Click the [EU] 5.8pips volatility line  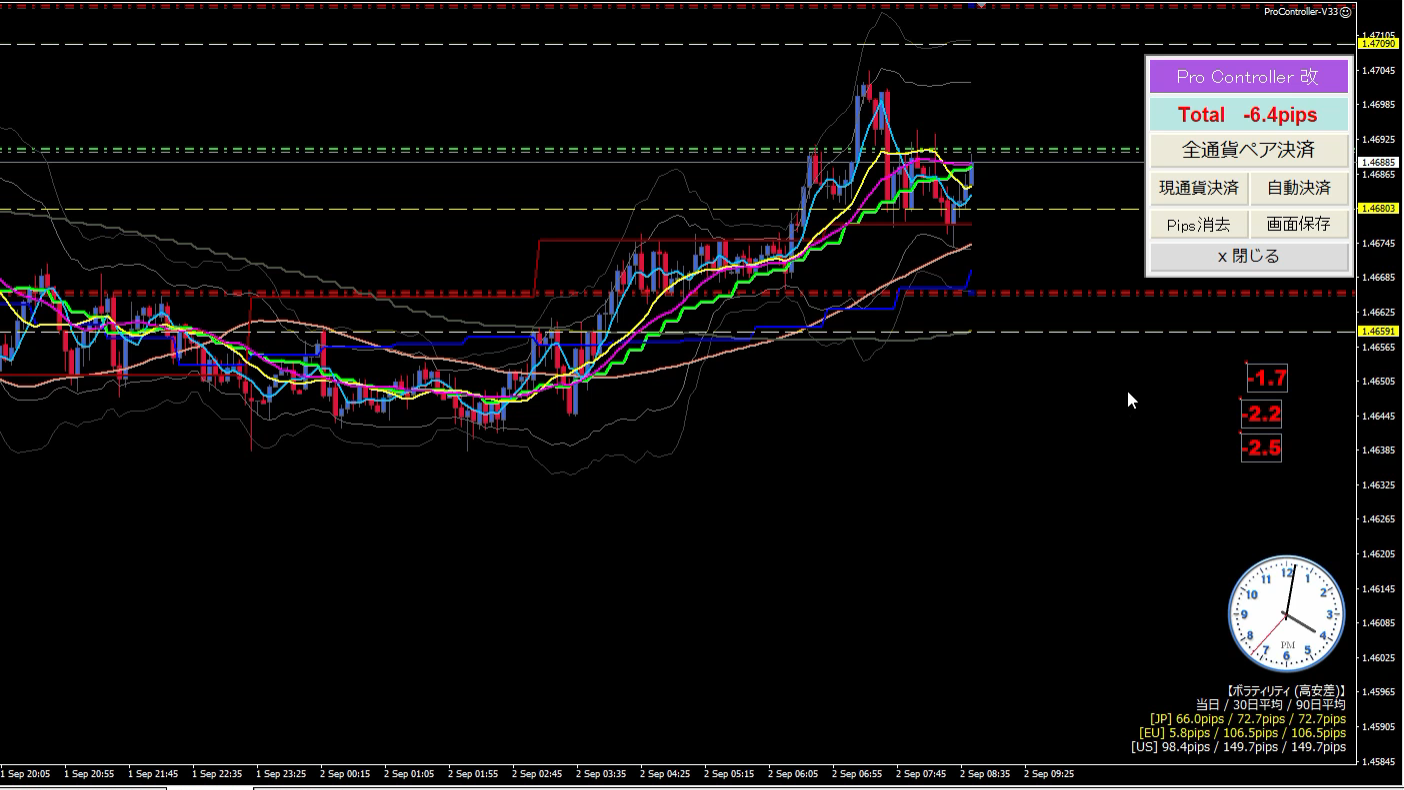pyautogui.click(x=1243, y=733)
